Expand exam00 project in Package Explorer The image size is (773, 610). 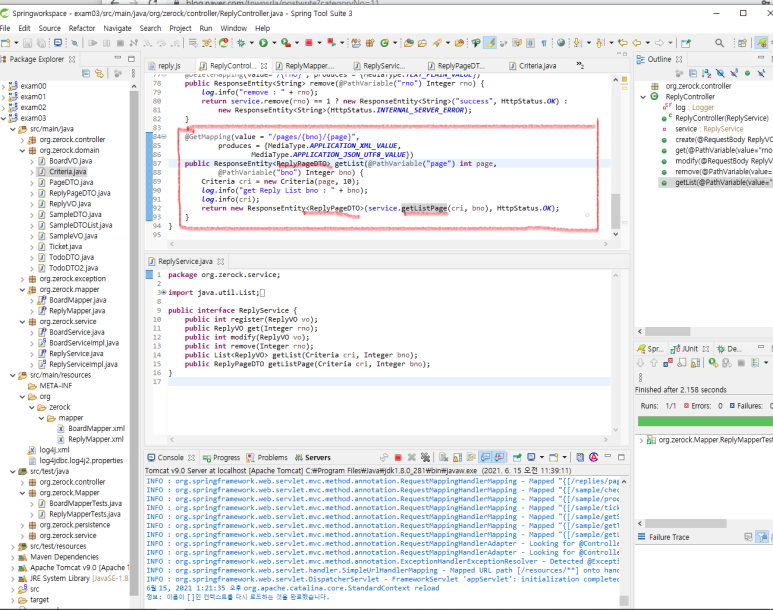coord(4,86)
